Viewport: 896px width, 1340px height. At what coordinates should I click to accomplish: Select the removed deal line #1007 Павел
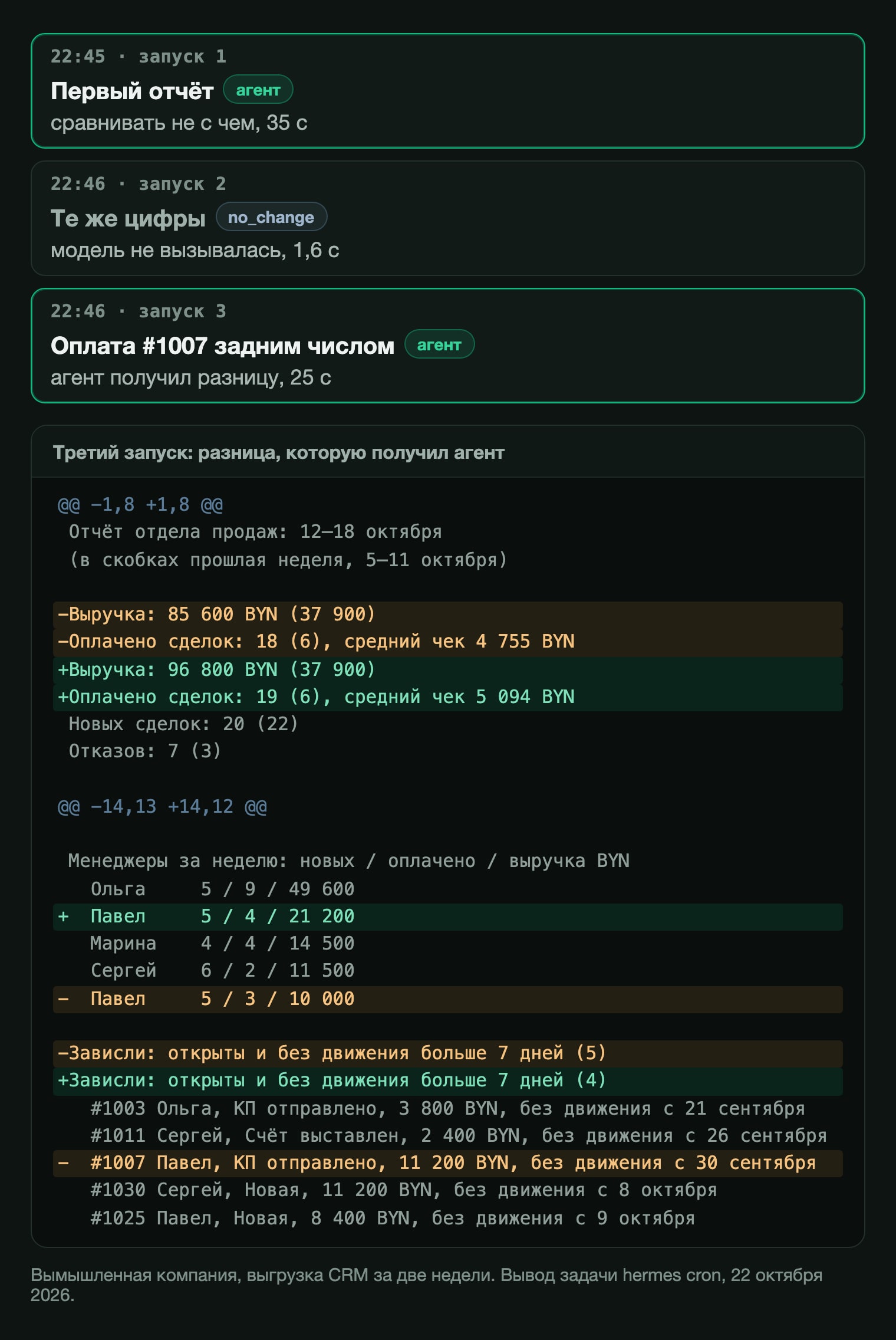pos(447,1163)
